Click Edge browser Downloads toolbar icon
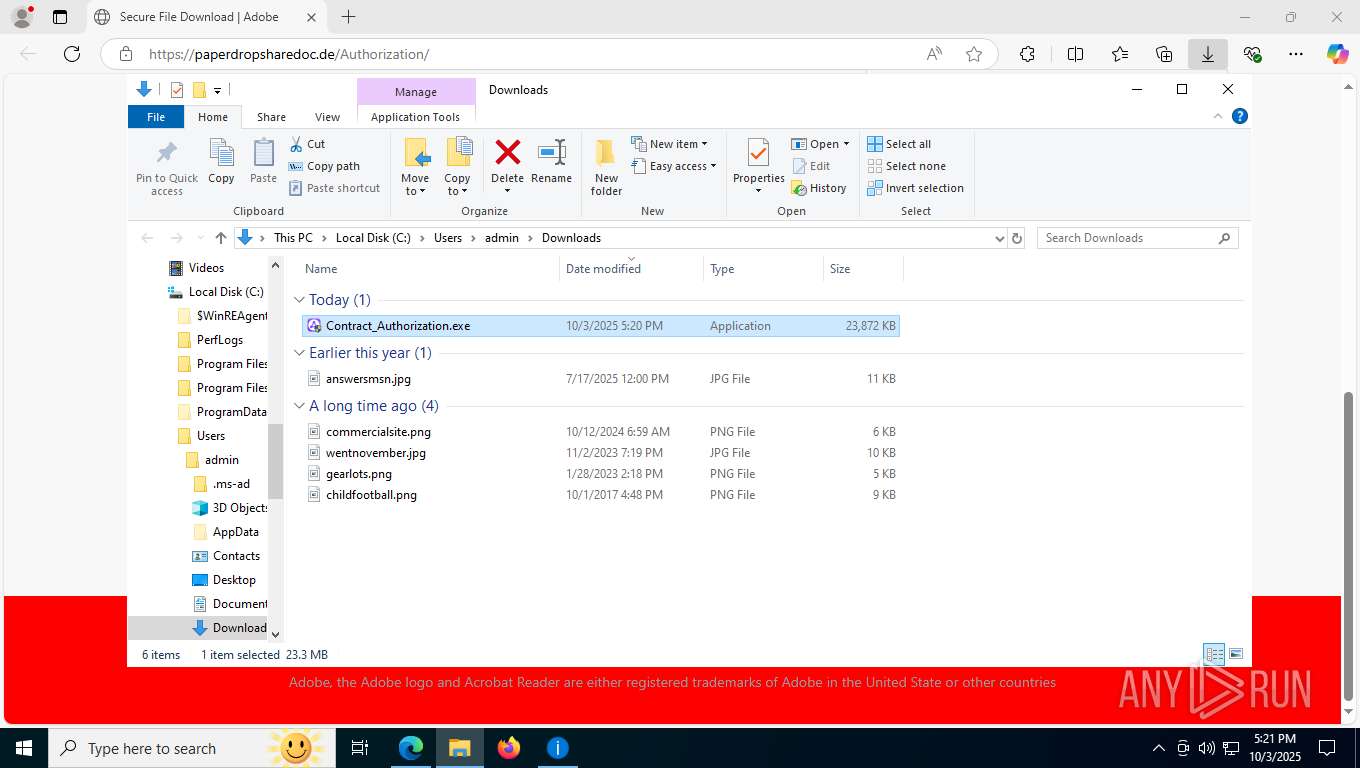The width and height of the screenshot is (1360, 768). pyautogui.click(x=1208, y=54)
